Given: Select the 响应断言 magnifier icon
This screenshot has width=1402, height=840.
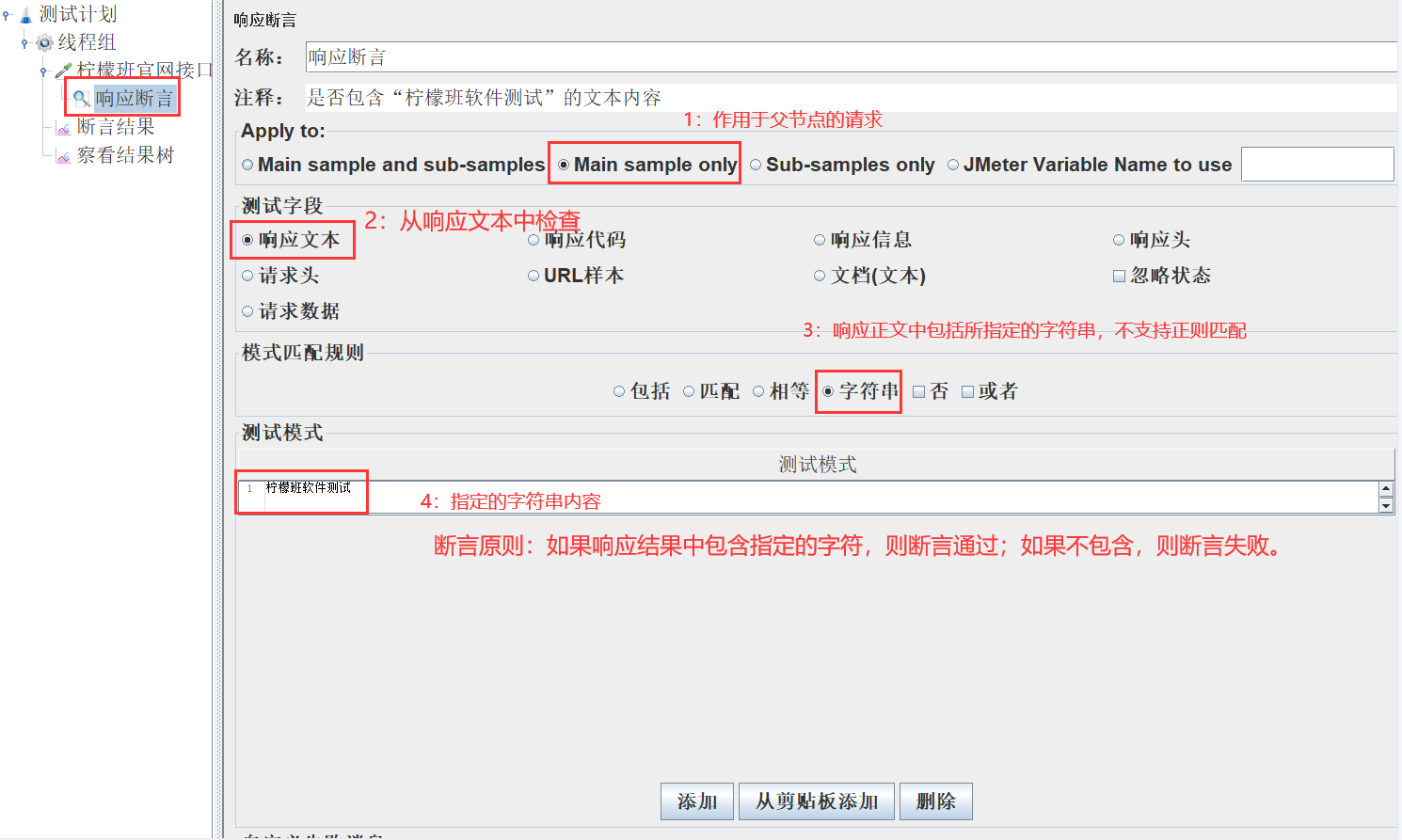Looking at the screenshot, I should coord(81,97).
